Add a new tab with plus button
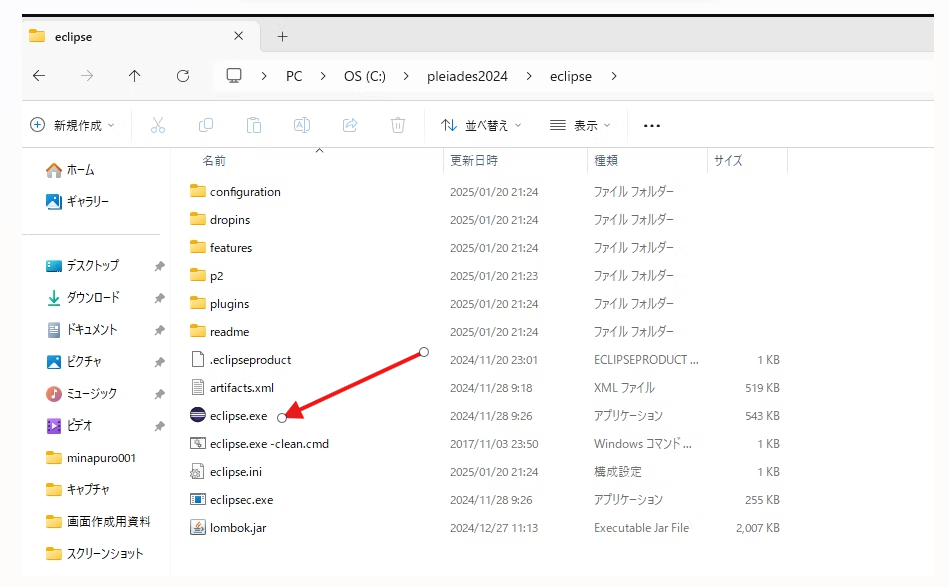This screenshot has height=587, width=949. (282, 36)
